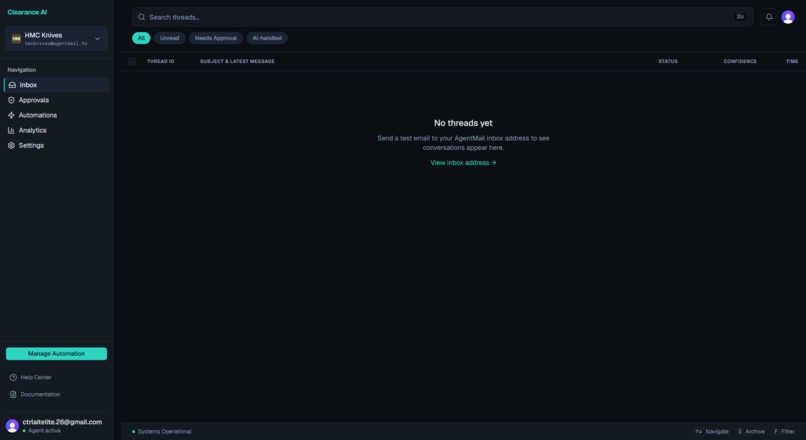Viewport: 806px width, 440px height.
Task: Go to Automations page
Action: click(x=57, y=115)
